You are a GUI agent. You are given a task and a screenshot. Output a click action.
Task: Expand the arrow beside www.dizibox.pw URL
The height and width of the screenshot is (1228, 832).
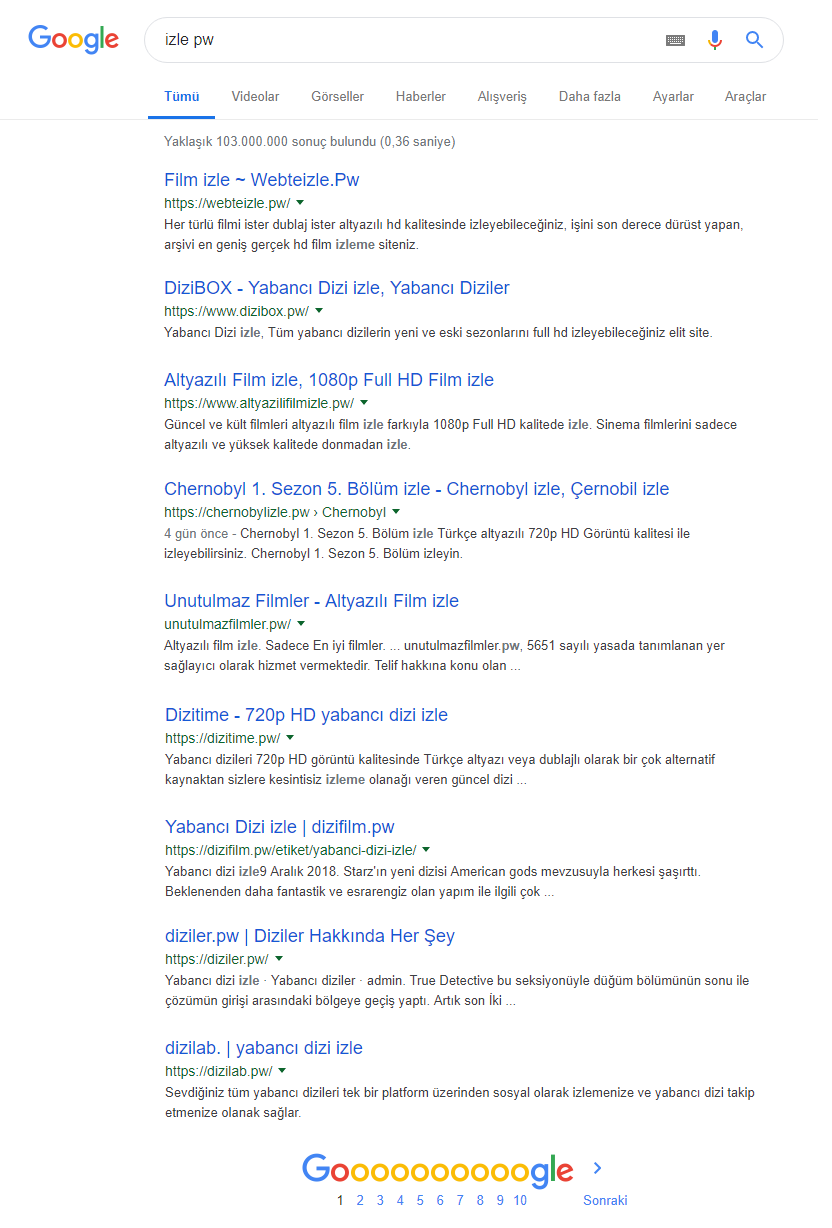[319, 310]
